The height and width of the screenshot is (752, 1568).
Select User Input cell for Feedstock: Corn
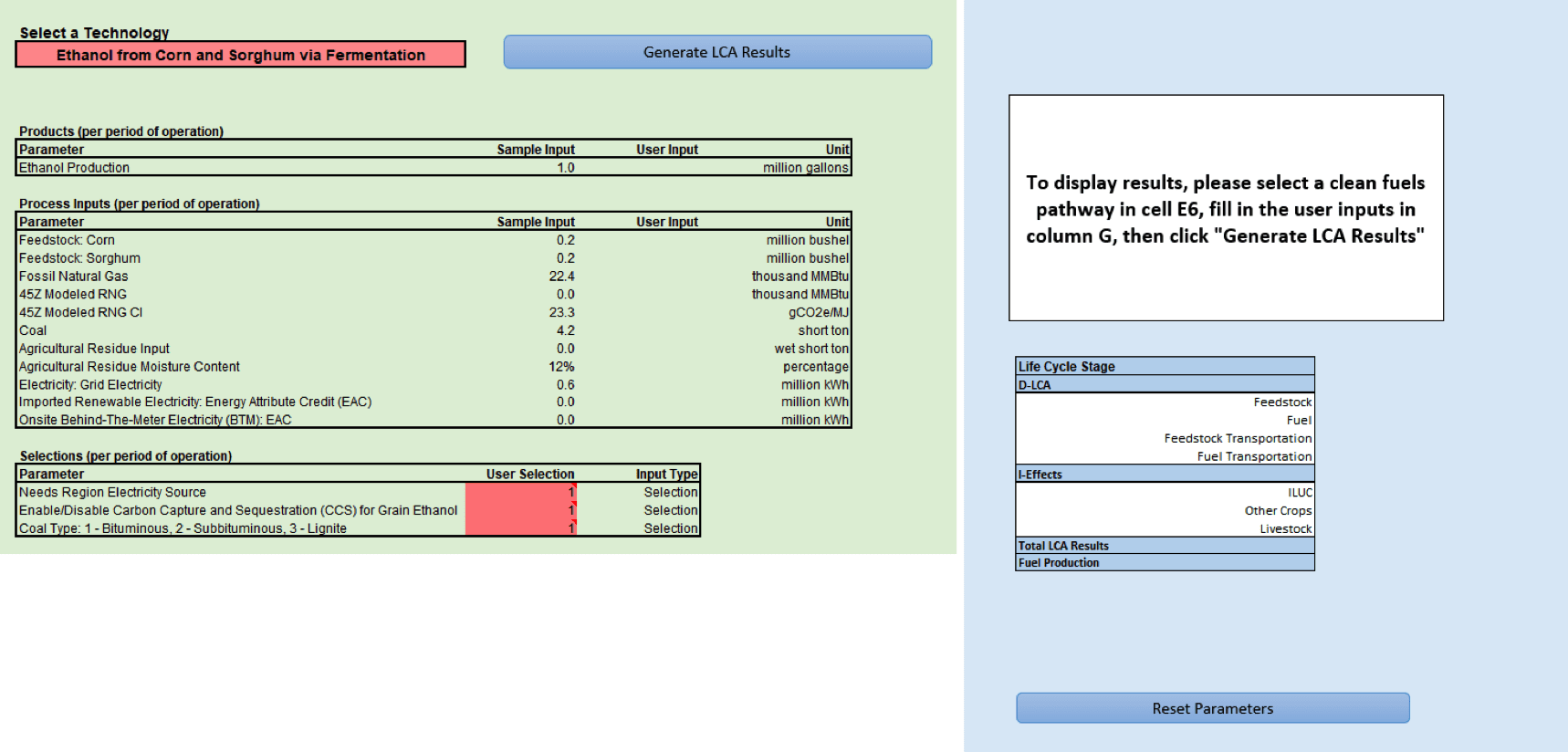(667, 240)
